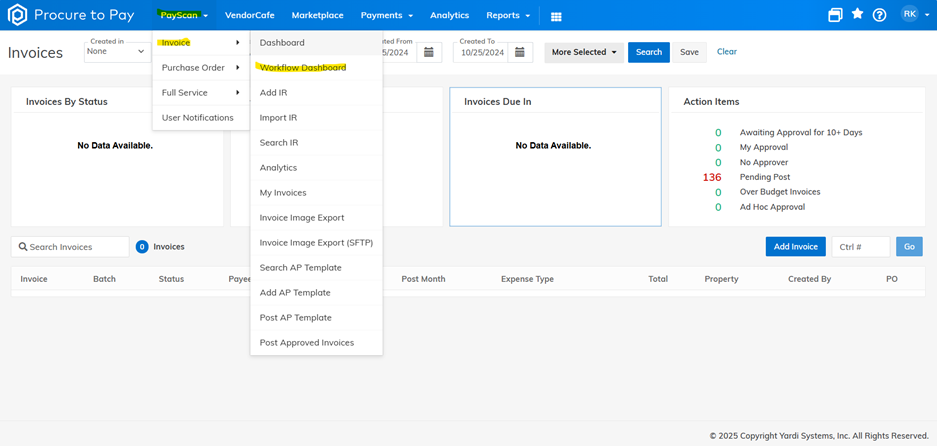
Task: Select Post Approved Invoices
Action: [316, 343]
